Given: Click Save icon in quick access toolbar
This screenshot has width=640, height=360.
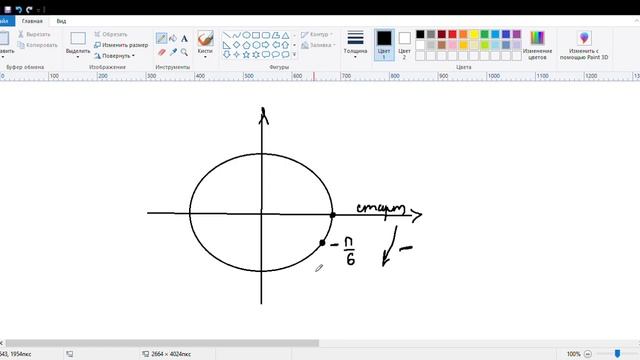Looking at the screenshot, I should tap(7, 9).
